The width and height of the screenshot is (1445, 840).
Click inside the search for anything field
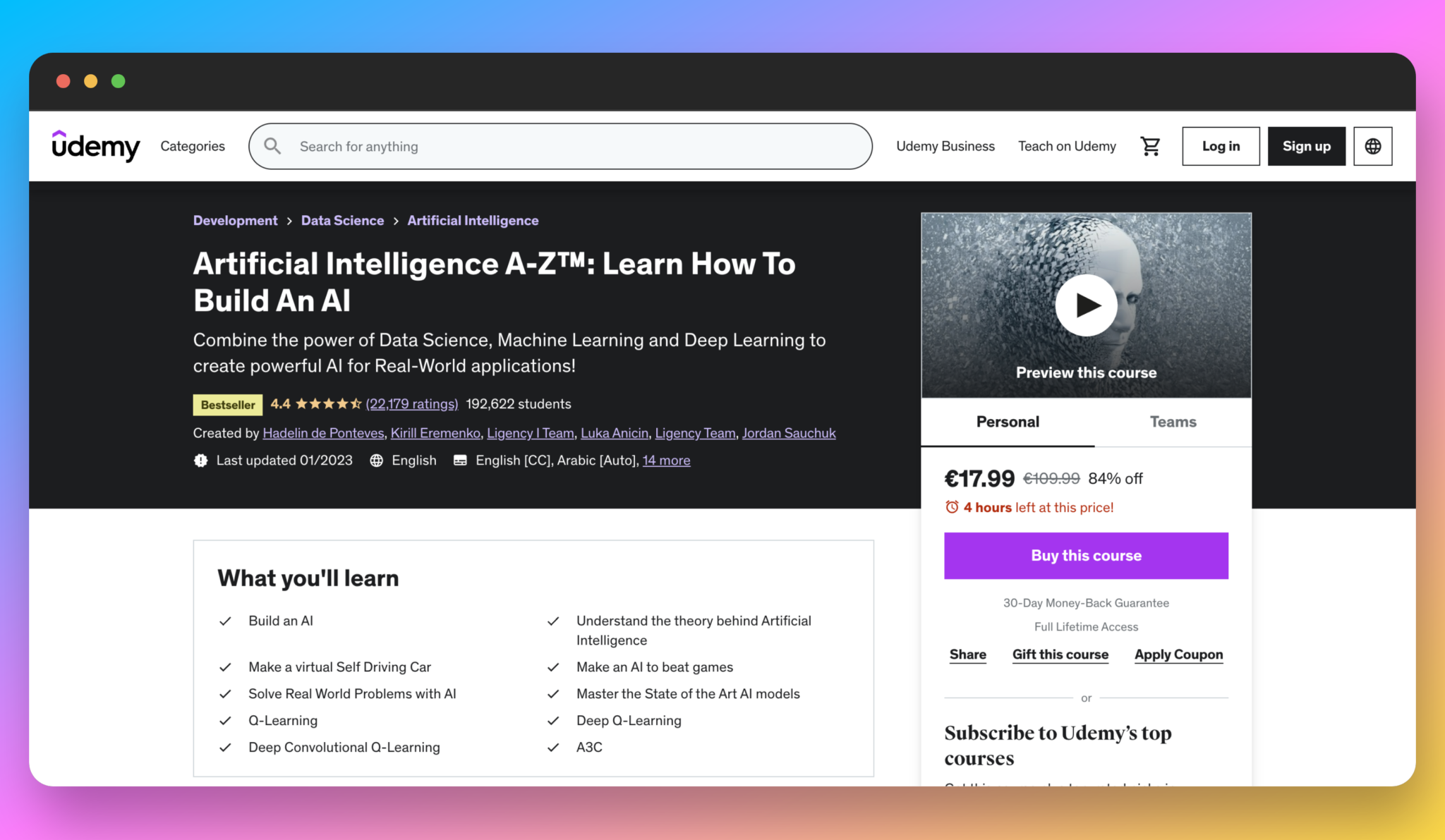click(x=494, y=146)
